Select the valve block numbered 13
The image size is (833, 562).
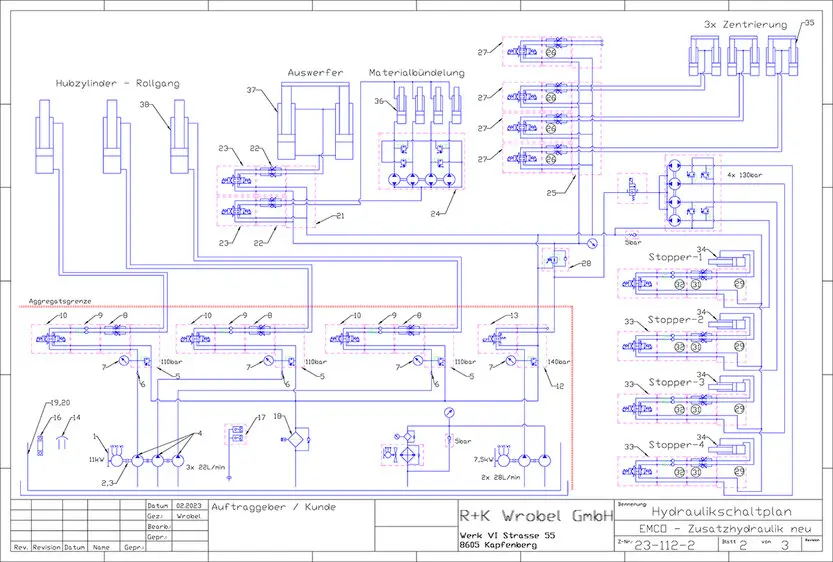[505, 338]
